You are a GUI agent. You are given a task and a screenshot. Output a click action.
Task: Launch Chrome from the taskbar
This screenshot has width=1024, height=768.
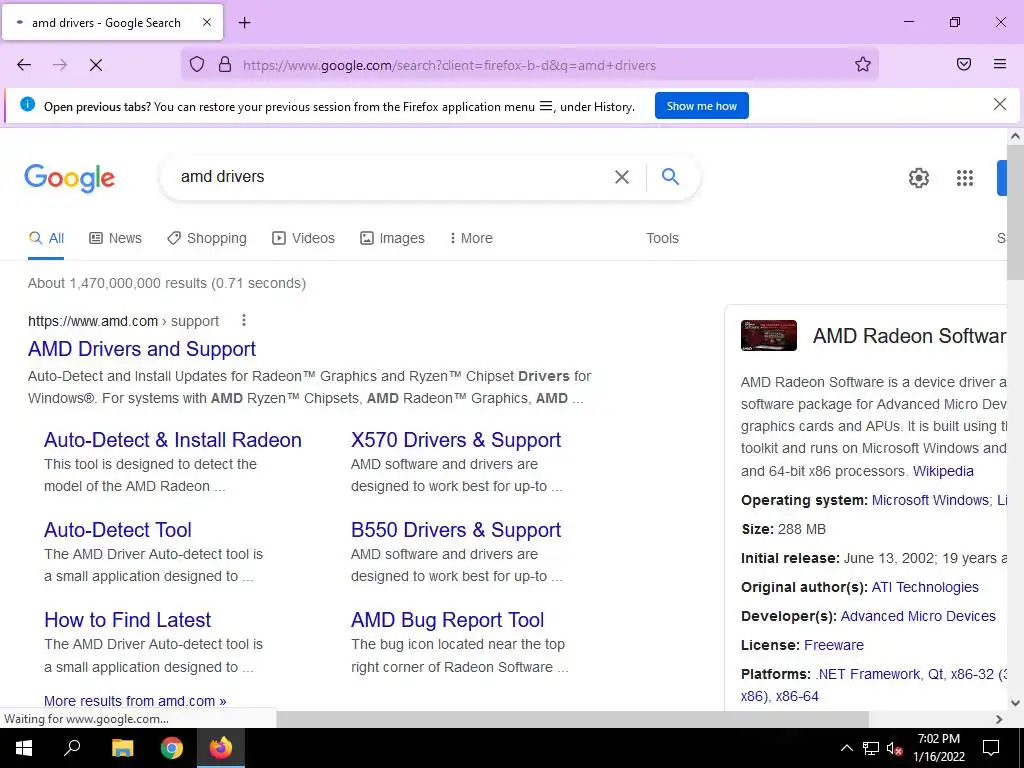(x=172, y=748)
